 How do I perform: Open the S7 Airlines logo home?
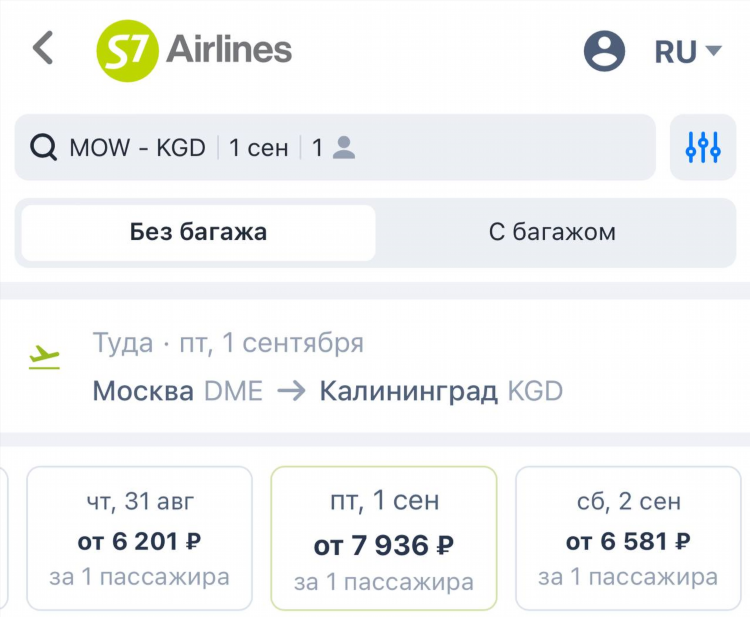[194, 50]
